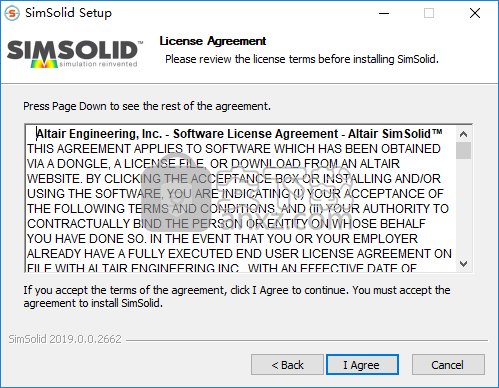Screen dimensions: 499x388
Task: Cancel the SimSolid installation
Action: tap(448, 364)
